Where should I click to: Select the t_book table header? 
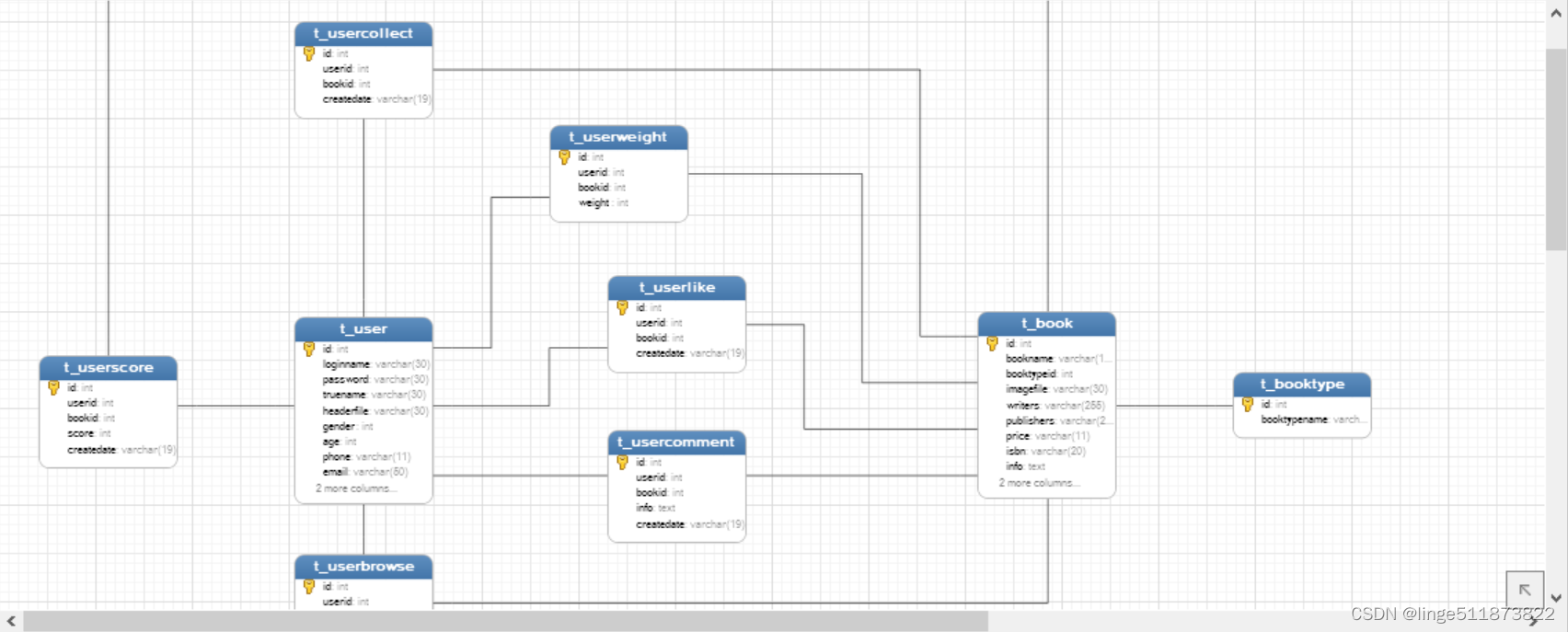pos(1047,324)
